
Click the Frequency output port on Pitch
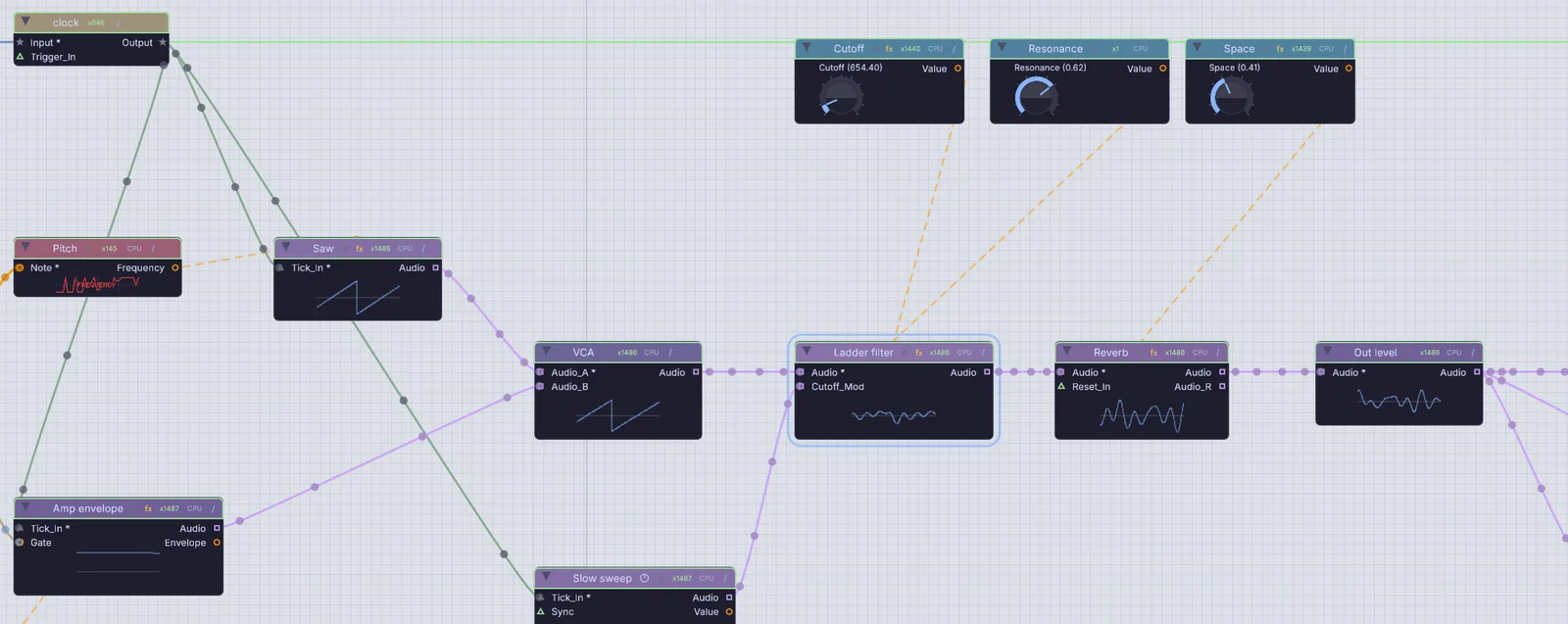[x=175, y=267]
